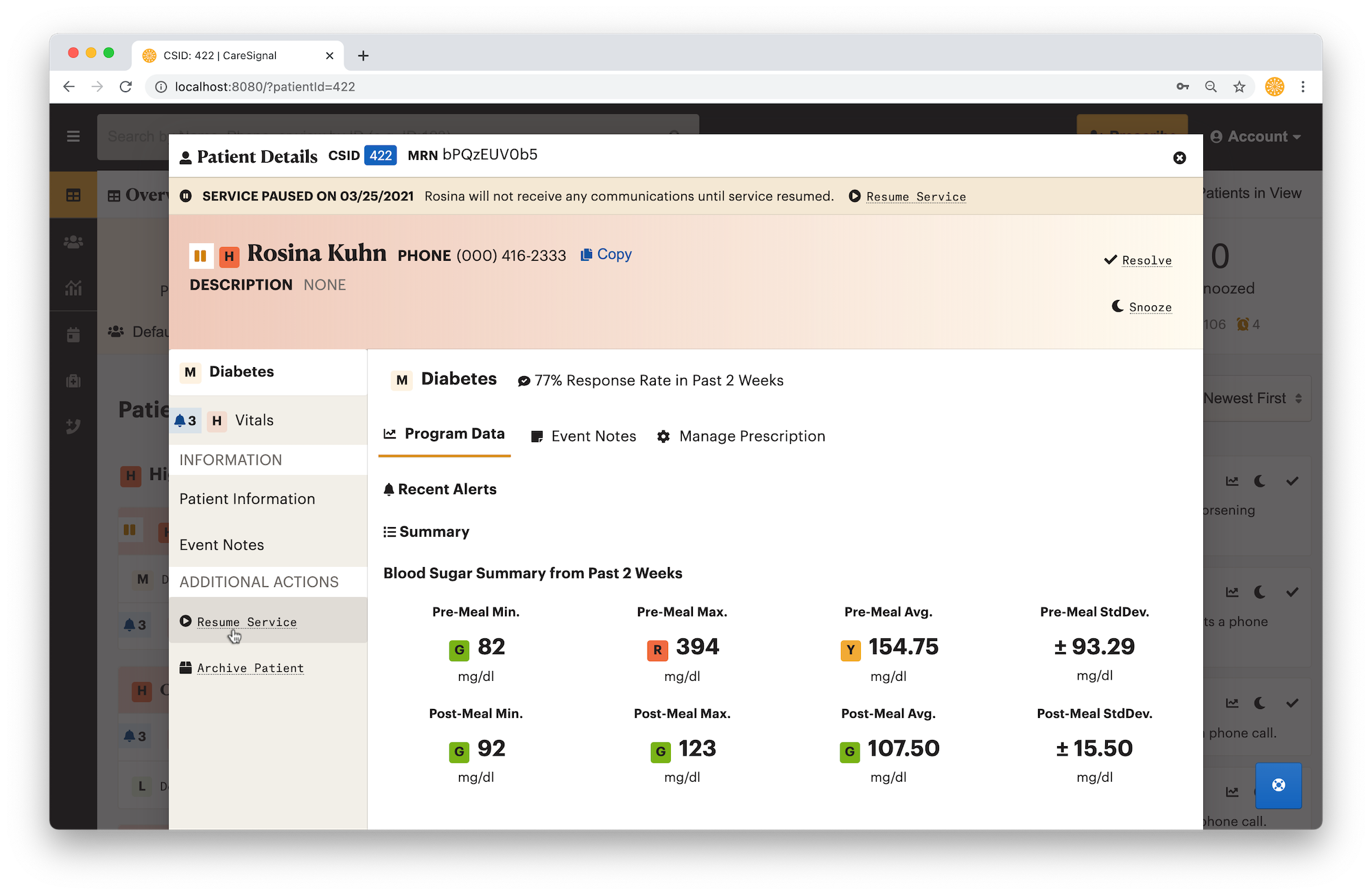Click the patient search field
This screenshot has width=1372, height=895.
[x=398, y=137]
